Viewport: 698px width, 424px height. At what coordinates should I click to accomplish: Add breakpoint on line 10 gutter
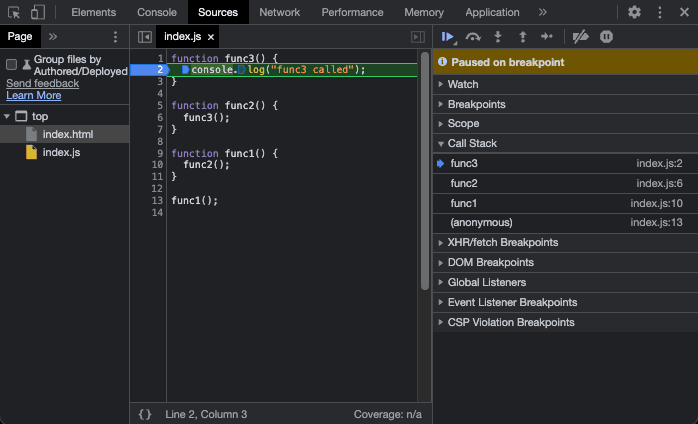(x=158, y=165)
